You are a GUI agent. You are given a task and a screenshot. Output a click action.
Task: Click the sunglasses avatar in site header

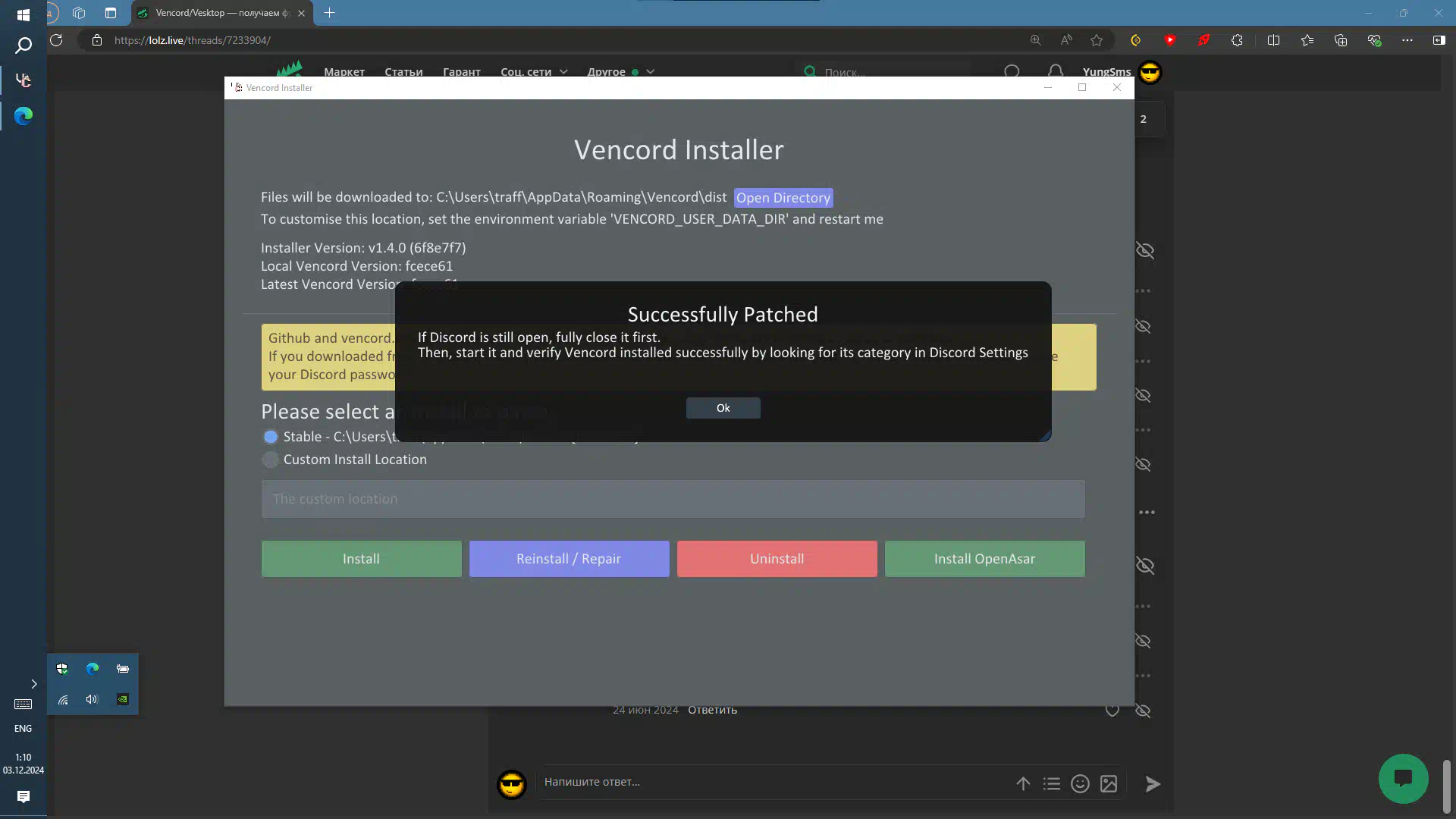(x=1150, y=73)
